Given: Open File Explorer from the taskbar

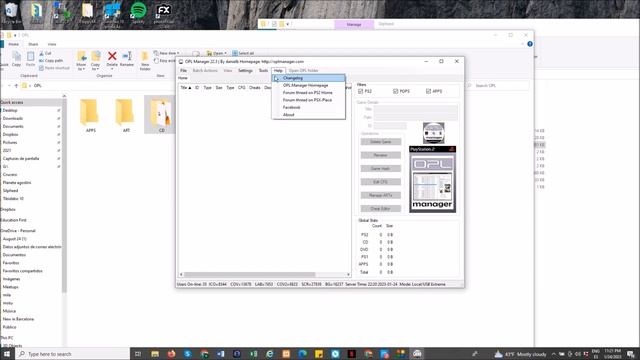Looking at the screenshot, I should 155,354.
